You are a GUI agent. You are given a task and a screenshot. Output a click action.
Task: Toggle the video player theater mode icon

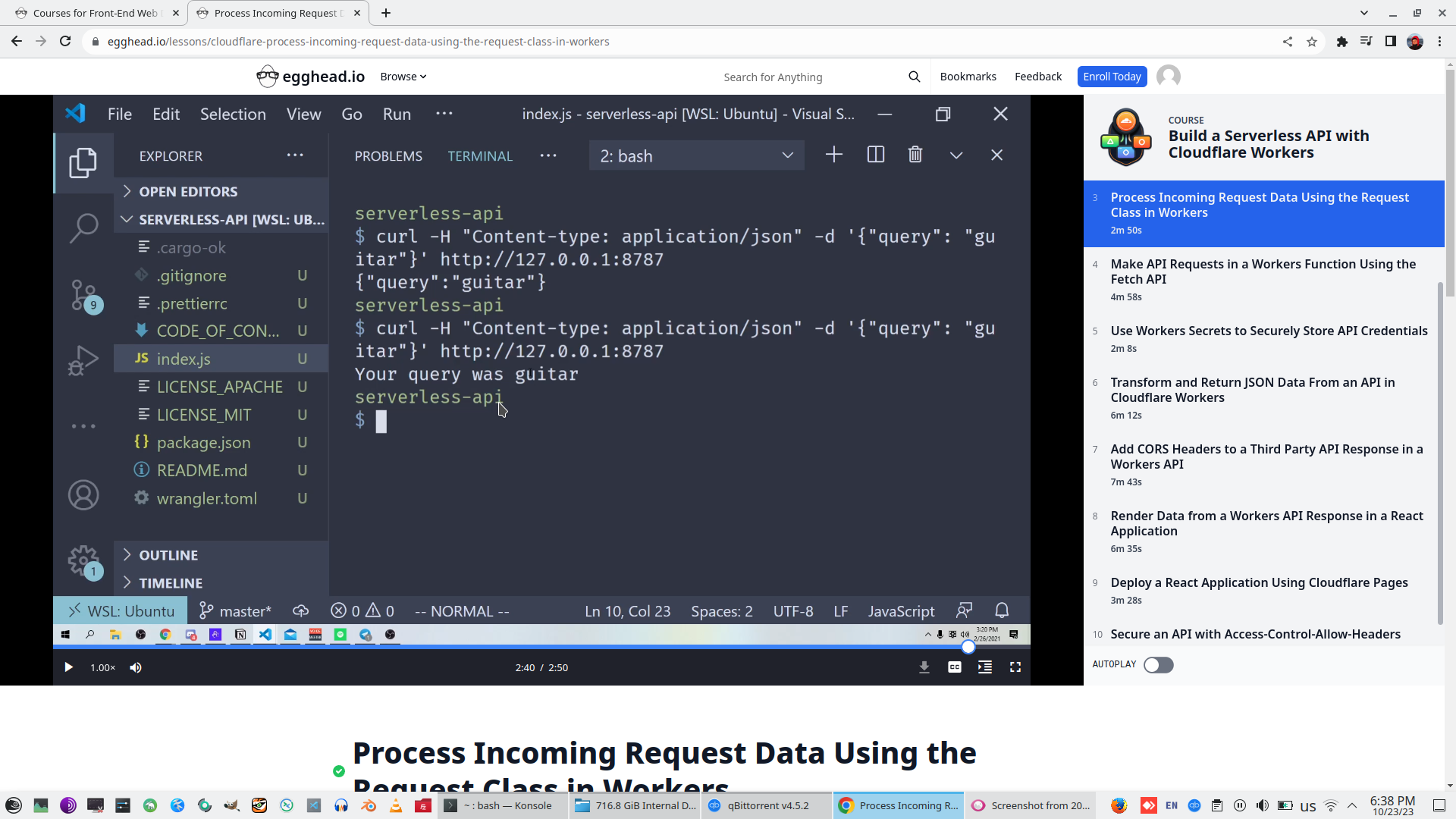point(985,667)
